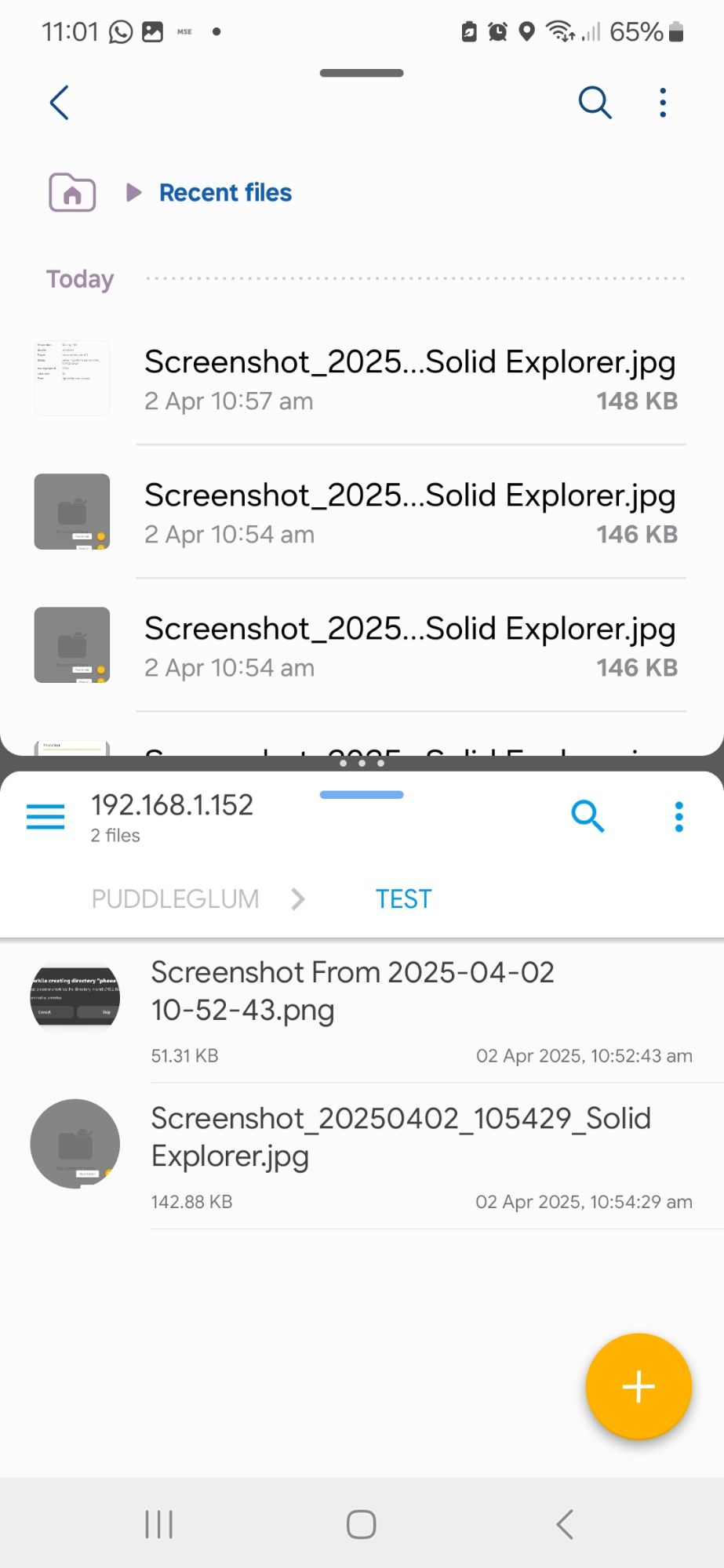Open search in the My Files window

click(x=595, y=103)
